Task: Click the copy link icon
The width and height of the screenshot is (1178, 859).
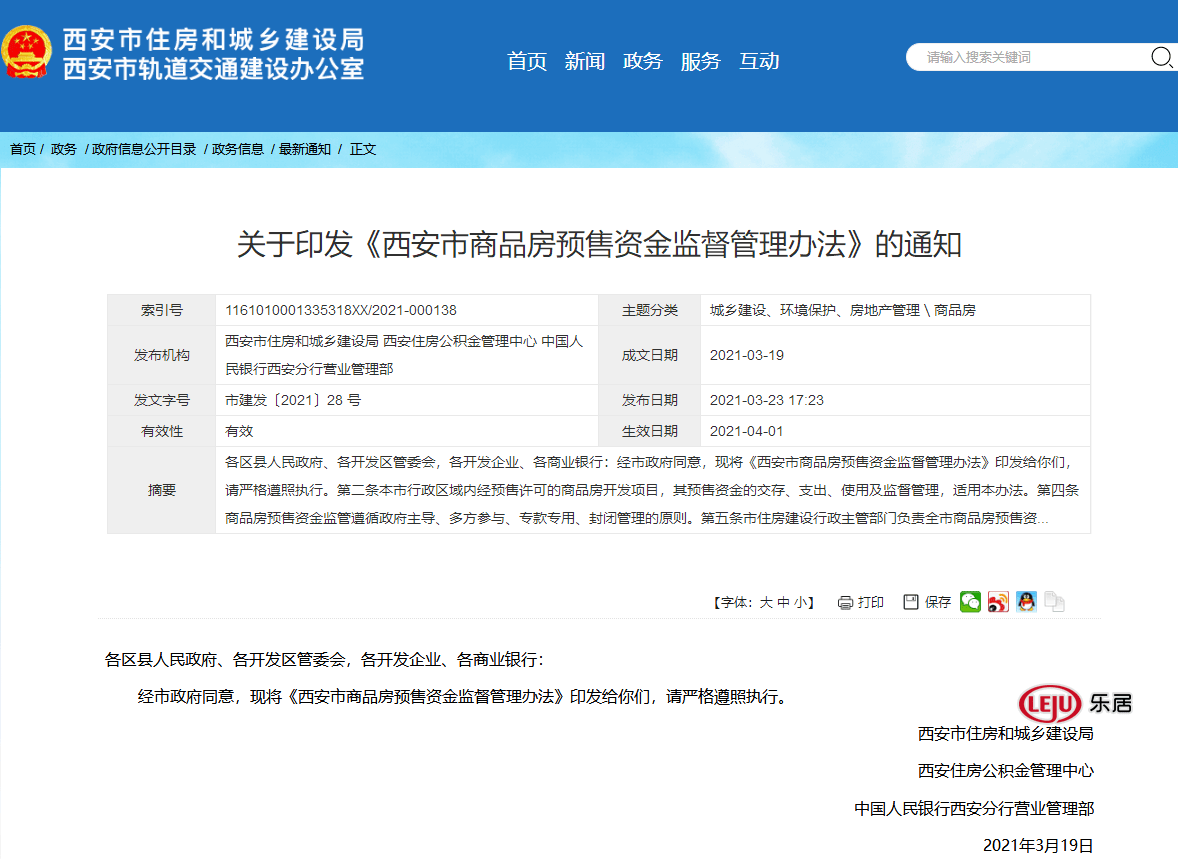Action: tap(1055, 602)
